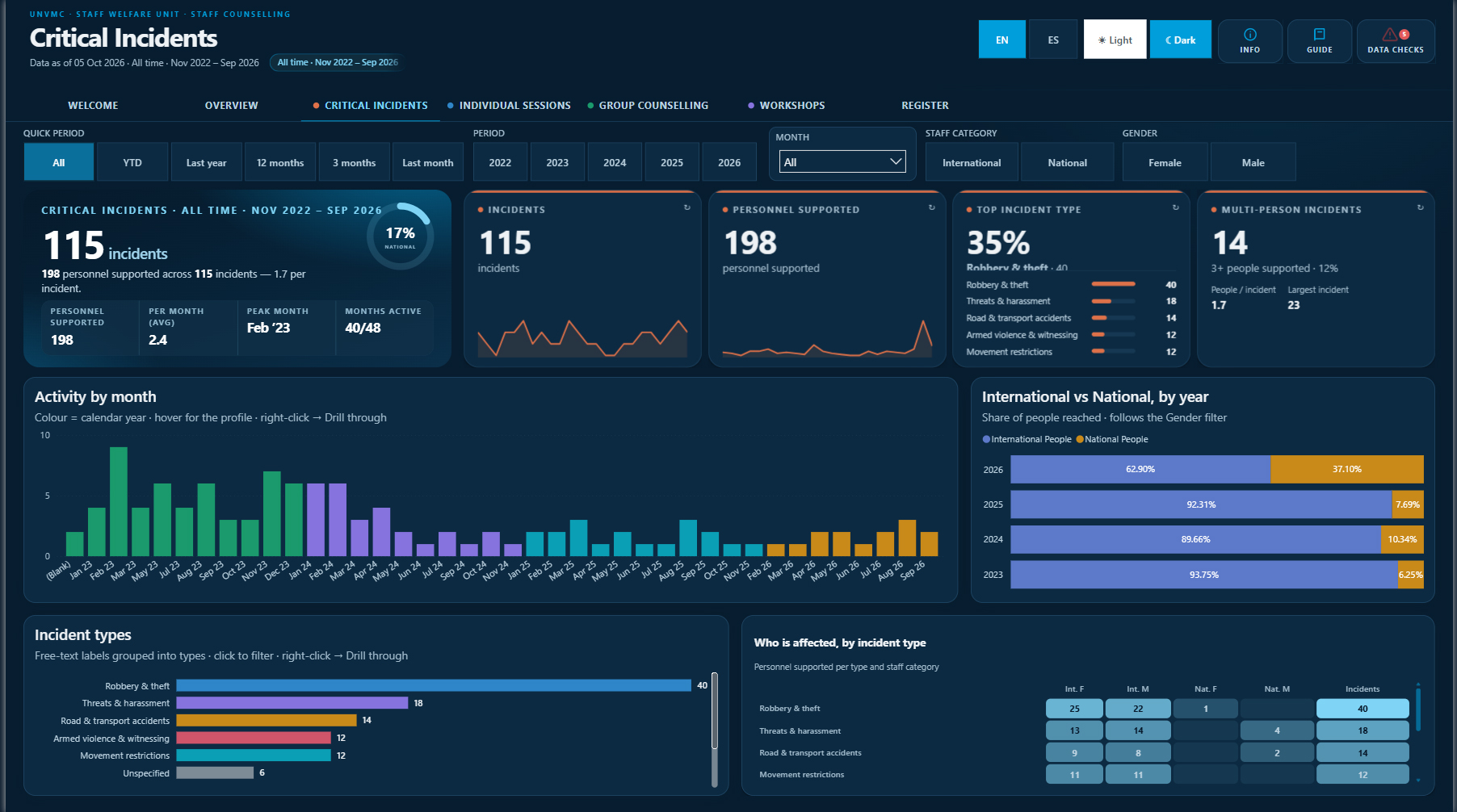Choose the 3 months quick period
Viewport: 1457px width, 812px height.
click(x=354, y=162)
